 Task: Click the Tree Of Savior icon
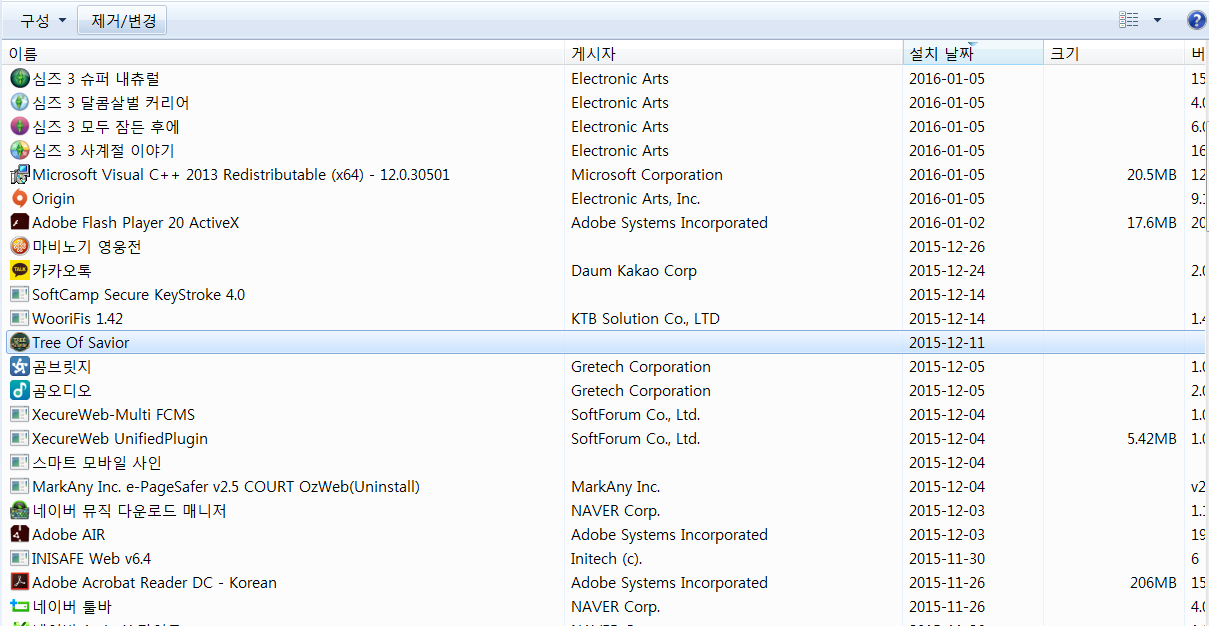point(20,342)
